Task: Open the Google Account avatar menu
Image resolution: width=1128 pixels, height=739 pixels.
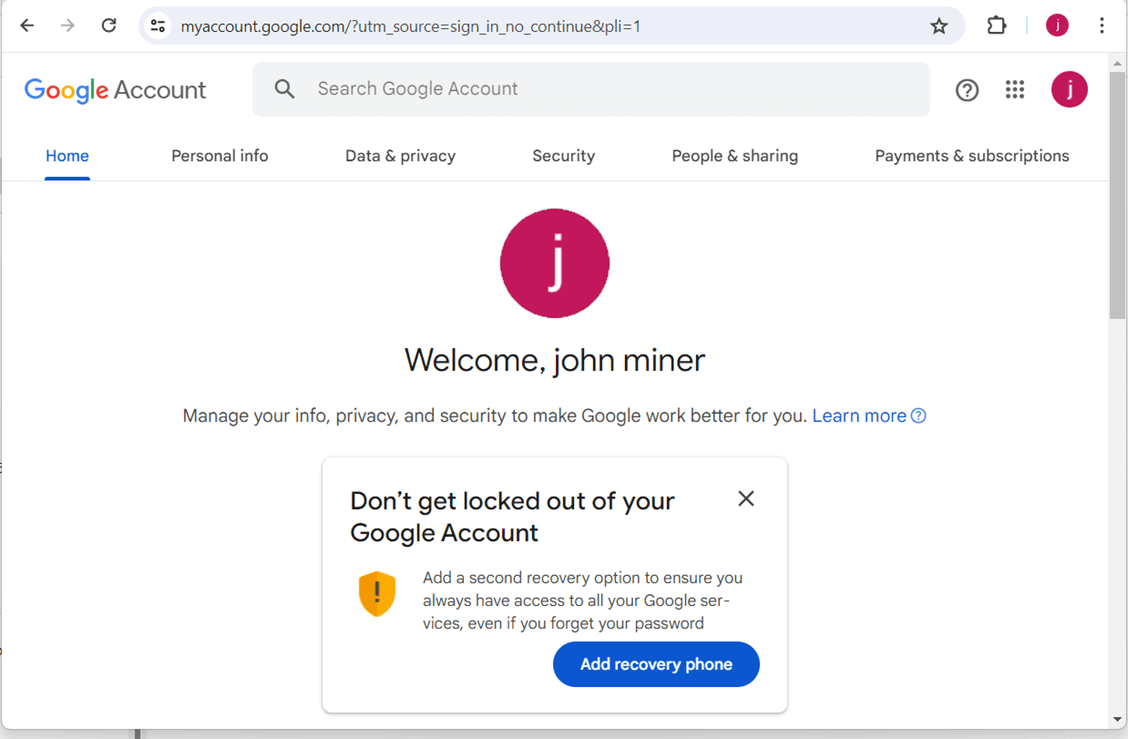Action: [x=1069, y=90]
